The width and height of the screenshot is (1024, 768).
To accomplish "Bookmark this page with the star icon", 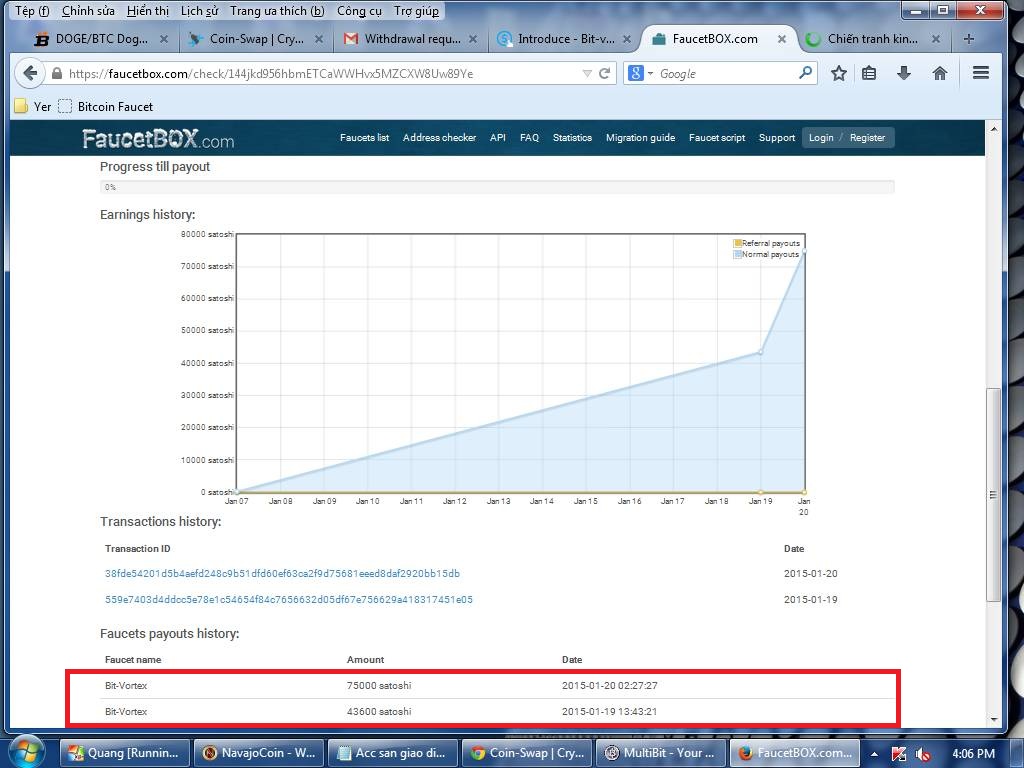I will (x=839, y=73).
